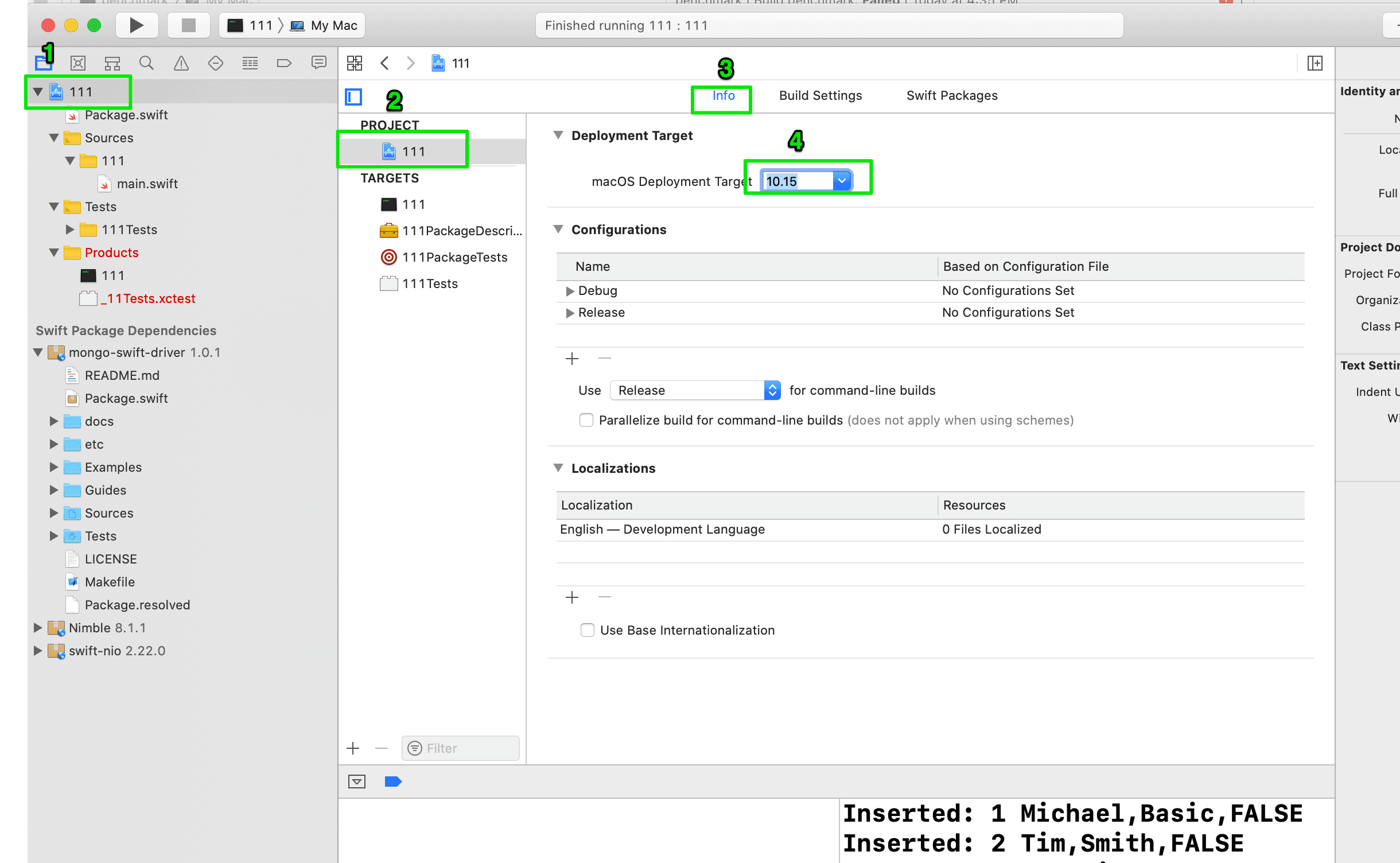Check Use Base Internationalization
The image size is (1400, 863).
pos(587,630)
